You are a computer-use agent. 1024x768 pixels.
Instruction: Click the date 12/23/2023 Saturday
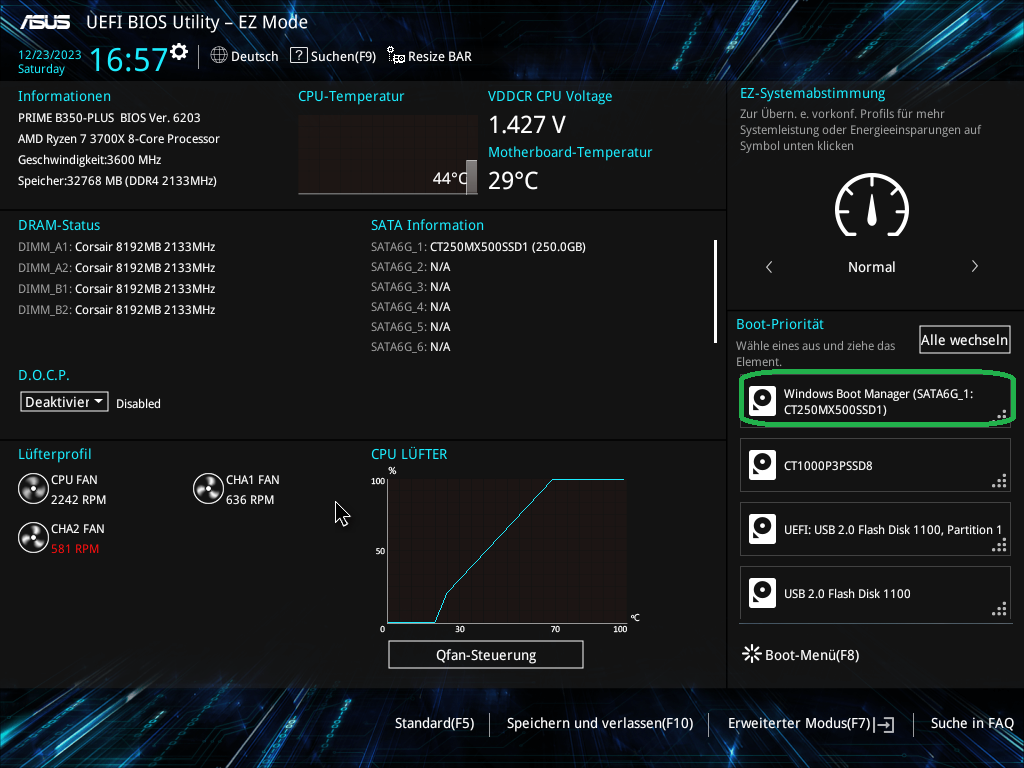click(50, 61)
